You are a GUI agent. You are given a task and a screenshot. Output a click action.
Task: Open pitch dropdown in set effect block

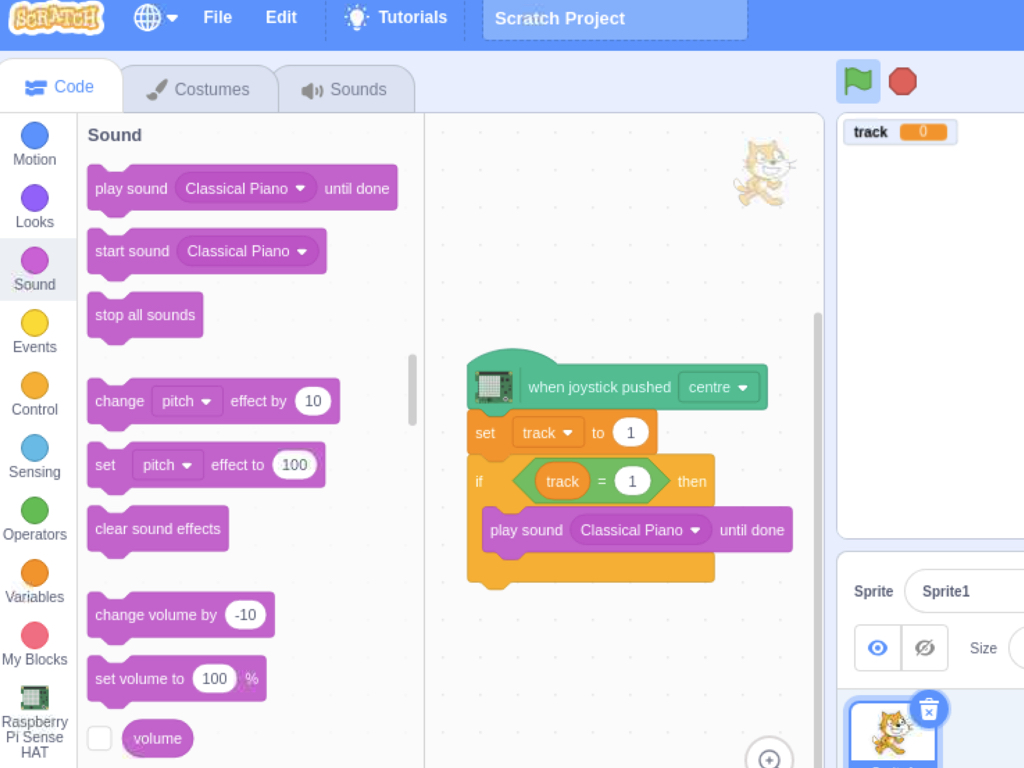(x=167, y=465)
